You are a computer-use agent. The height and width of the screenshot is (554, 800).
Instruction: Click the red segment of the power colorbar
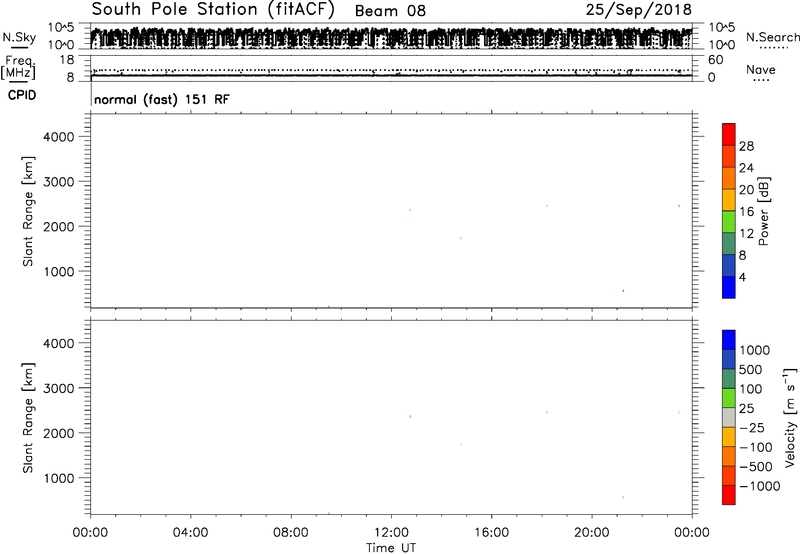729,135
